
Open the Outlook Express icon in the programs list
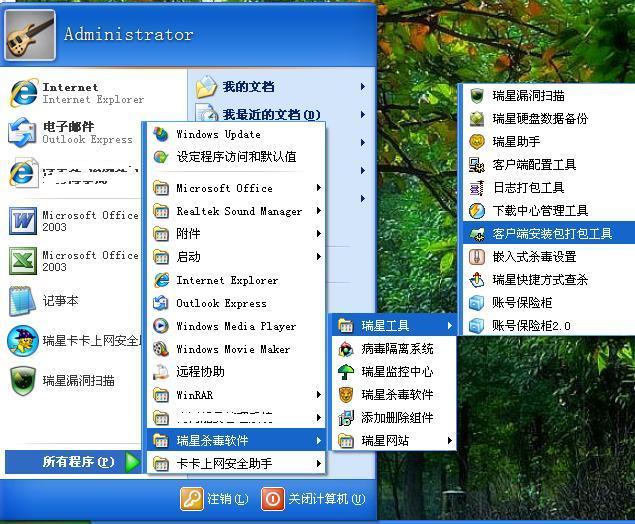tap(161, 303)
